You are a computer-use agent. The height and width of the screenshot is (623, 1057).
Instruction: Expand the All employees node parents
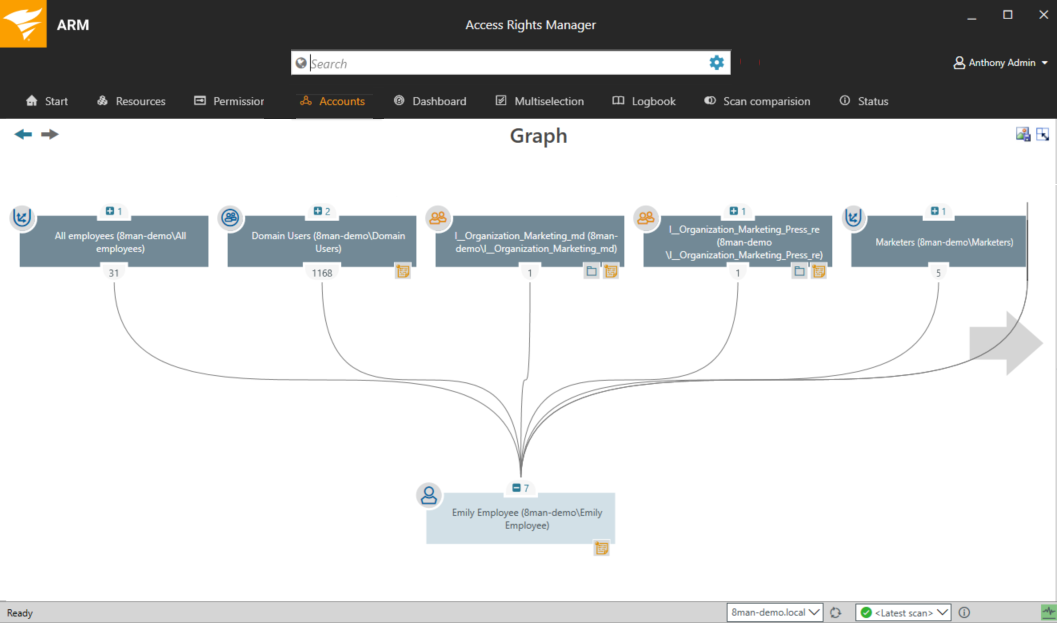110,211
